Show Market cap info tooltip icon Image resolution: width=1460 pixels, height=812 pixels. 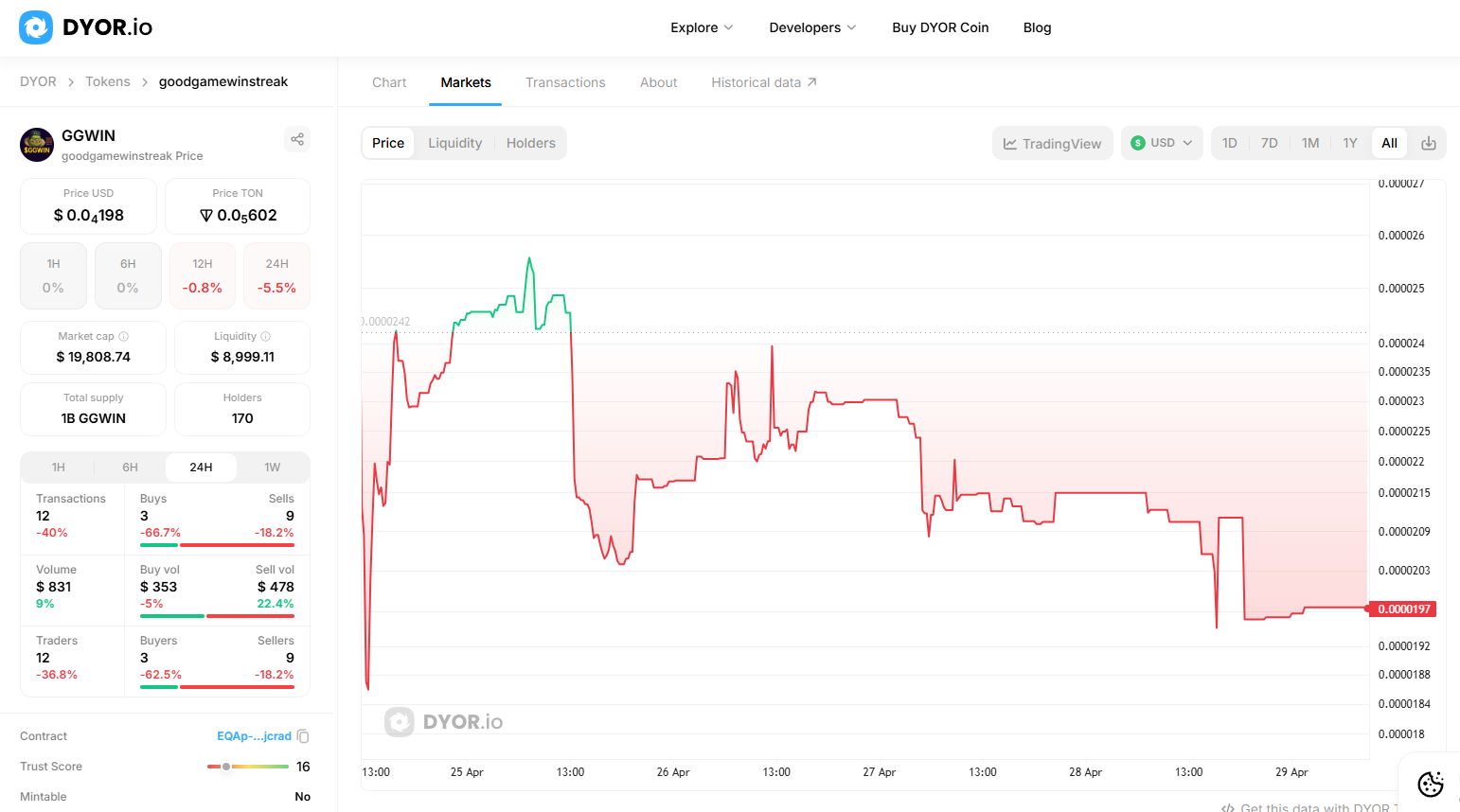(x=124, y=336)
